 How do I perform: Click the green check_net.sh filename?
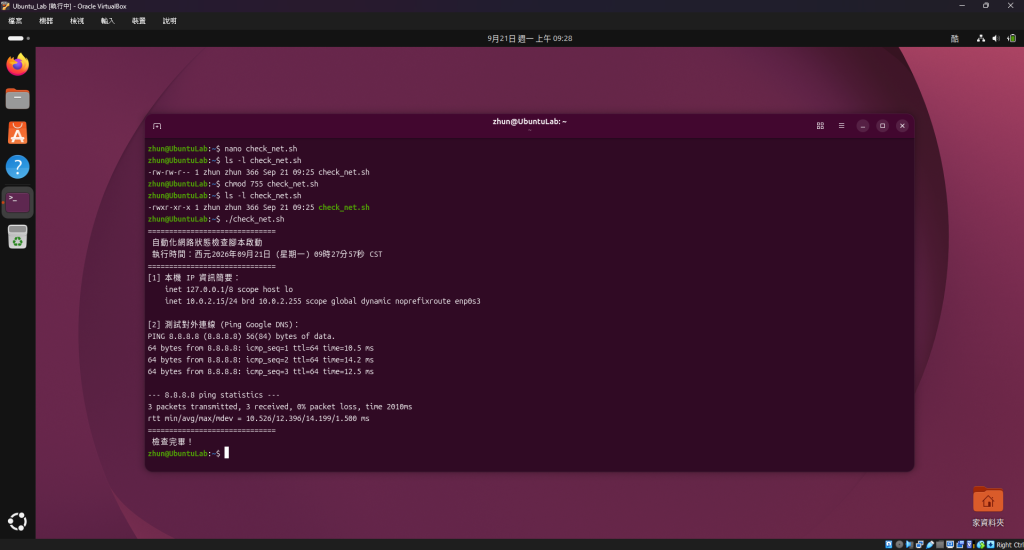tap(344, 208)
